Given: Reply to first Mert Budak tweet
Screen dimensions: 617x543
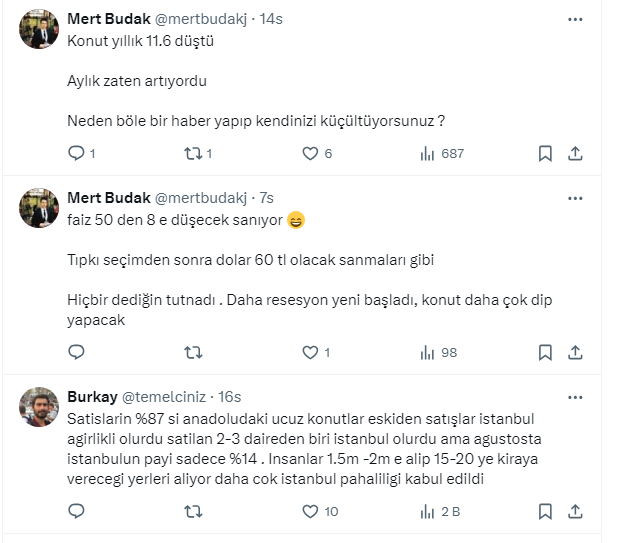Looking at the screenshot, I should coord(77,154).
